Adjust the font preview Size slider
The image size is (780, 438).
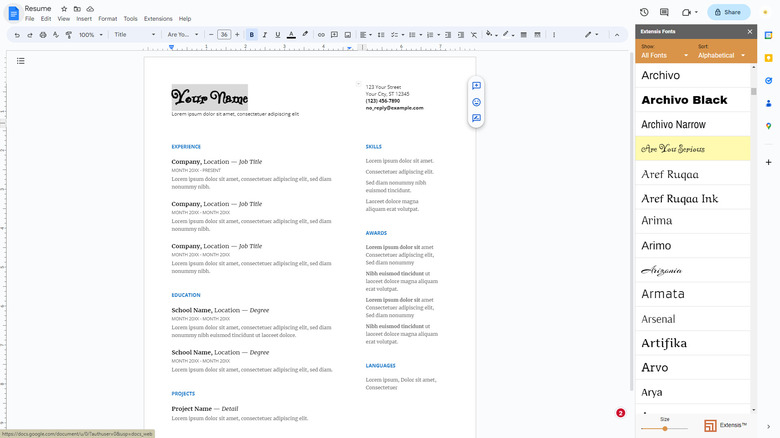coord(665,428)
